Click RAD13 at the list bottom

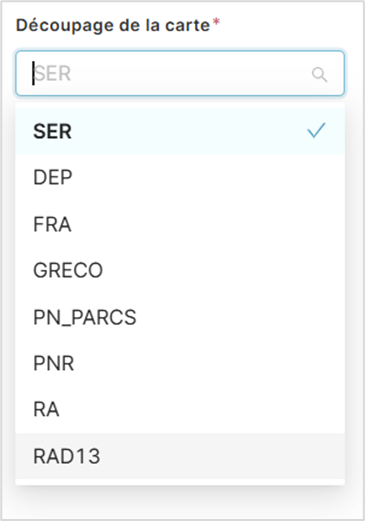[180, 456]
